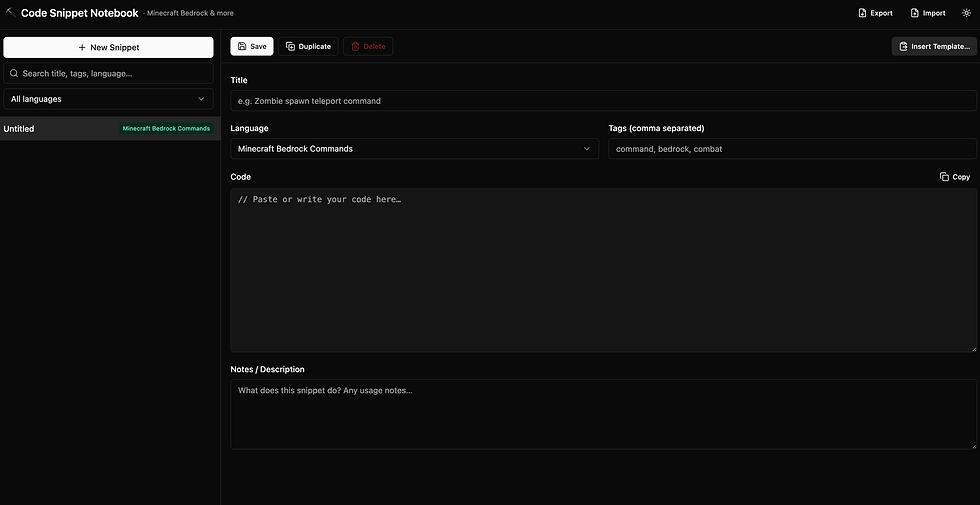Click the Import button

click(x=928, y=12)
